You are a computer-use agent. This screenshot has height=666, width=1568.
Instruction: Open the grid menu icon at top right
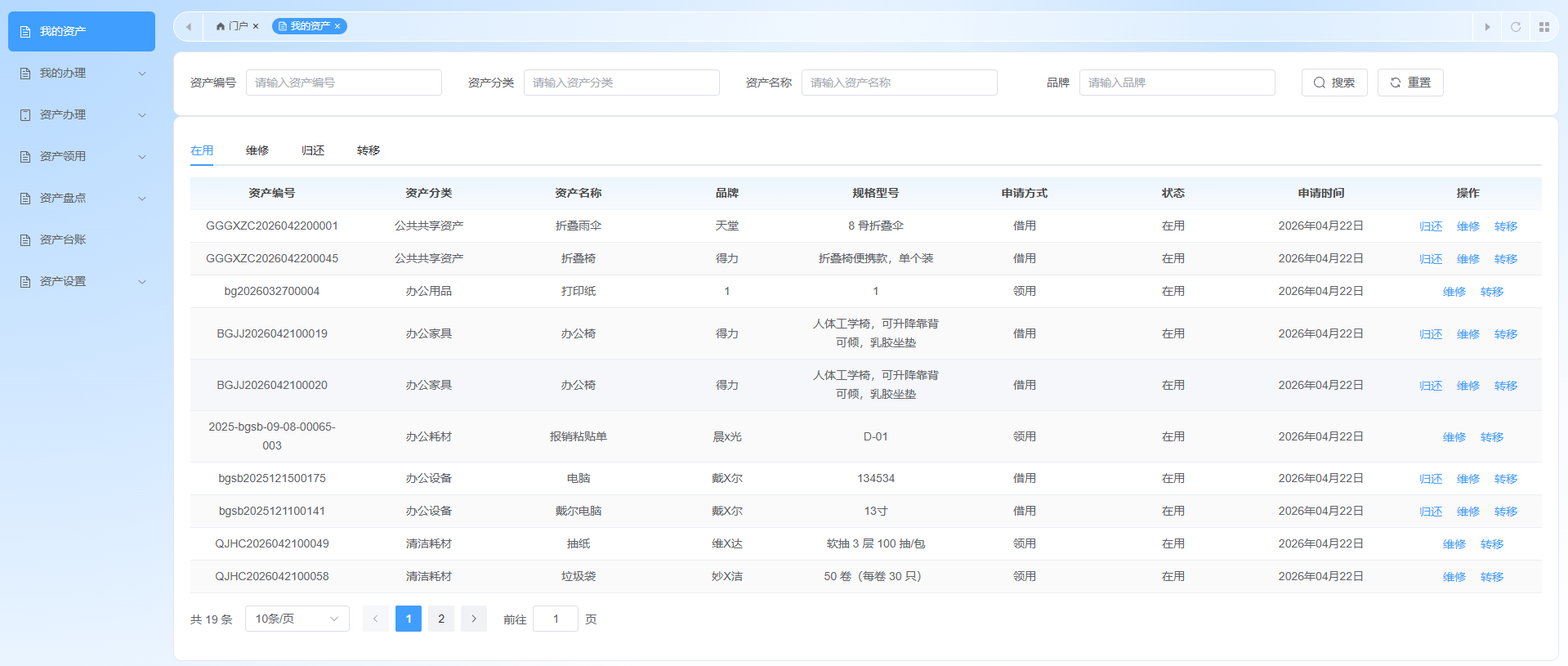click(1544, 27)
